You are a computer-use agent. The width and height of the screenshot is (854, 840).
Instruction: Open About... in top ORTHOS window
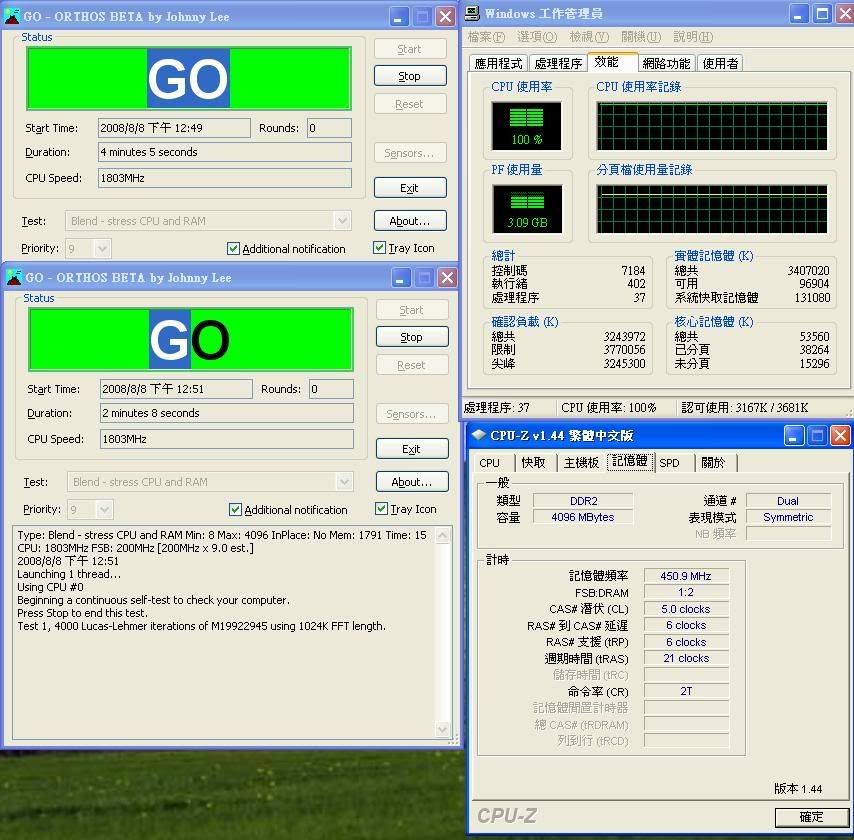410,221
